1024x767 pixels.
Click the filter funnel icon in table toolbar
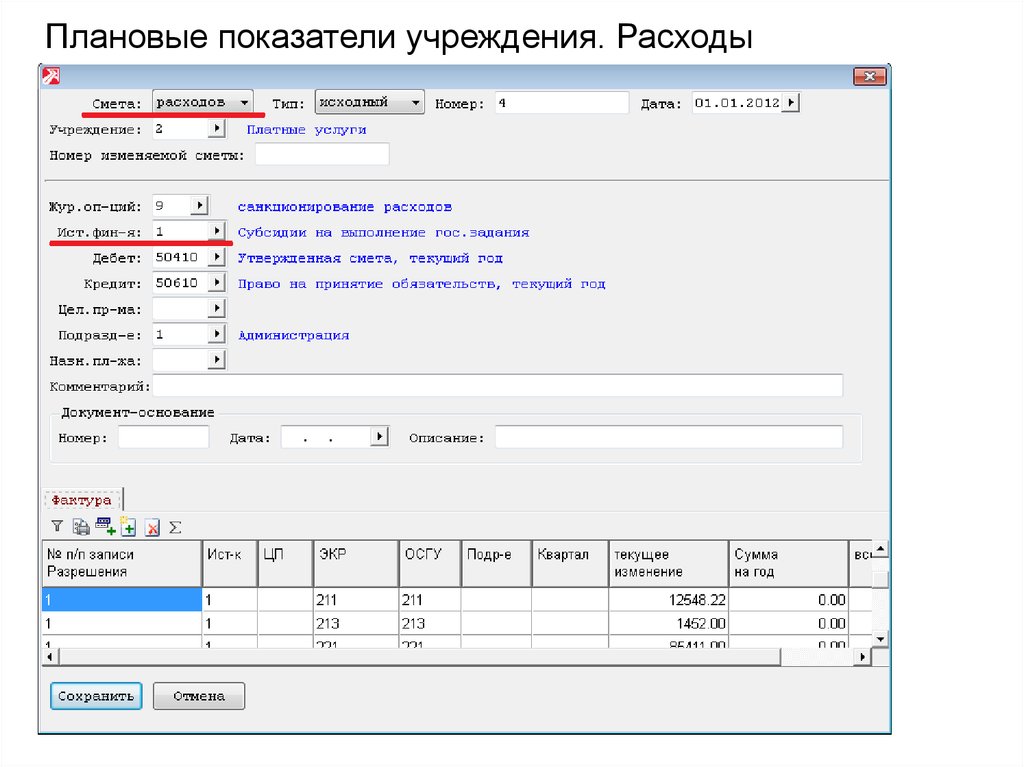click(x=57, y=526)
